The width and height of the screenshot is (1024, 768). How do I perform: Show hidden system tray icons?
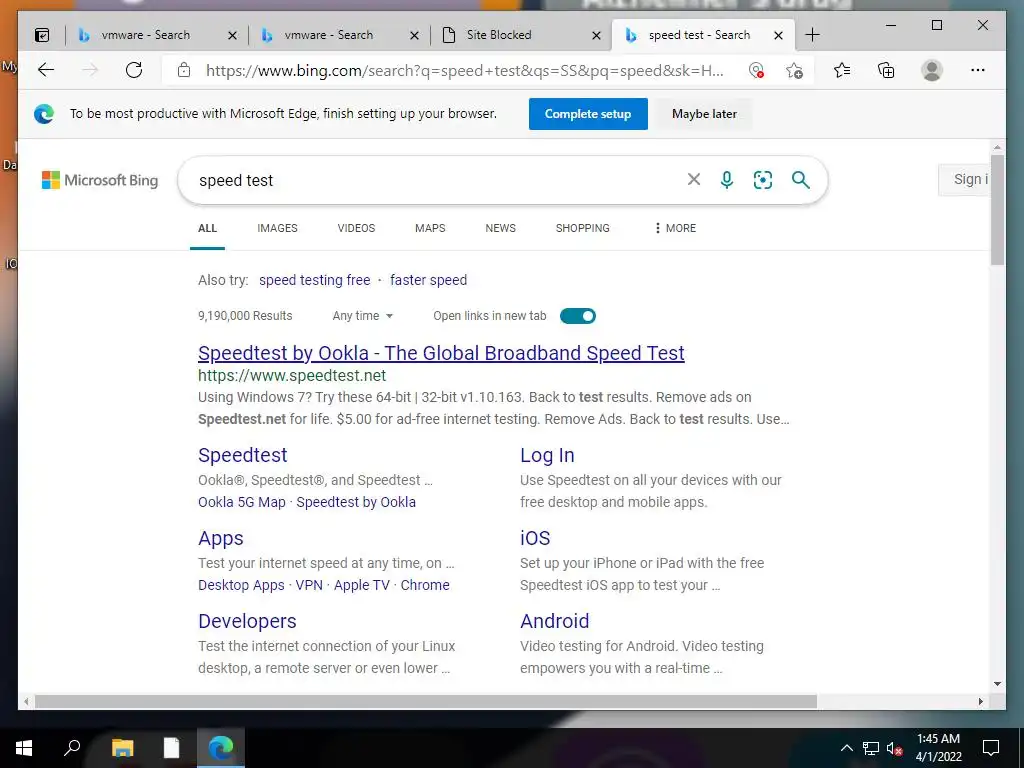(x=846, y=748)
